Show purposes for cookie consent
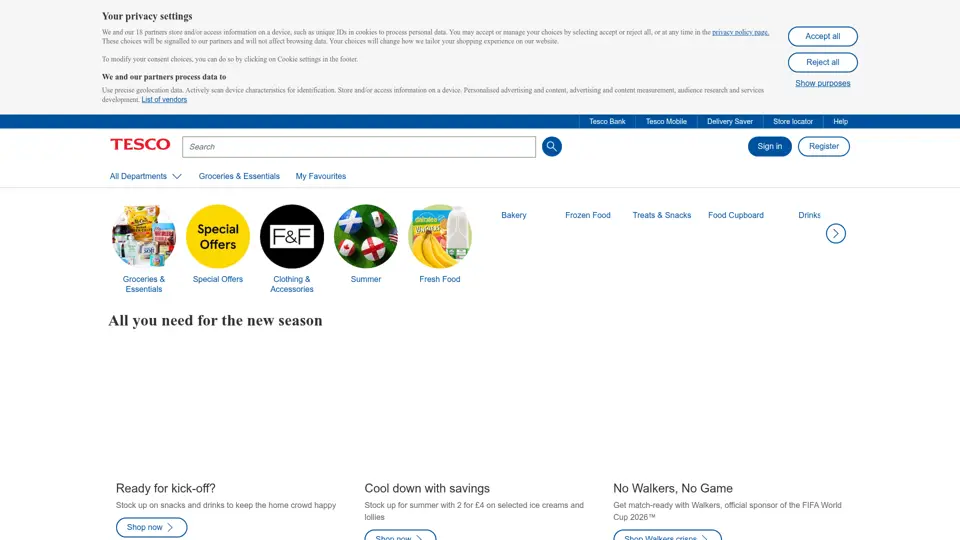This screenshot has width=960, height=540. pyautogui.click(x=822, y=83)
